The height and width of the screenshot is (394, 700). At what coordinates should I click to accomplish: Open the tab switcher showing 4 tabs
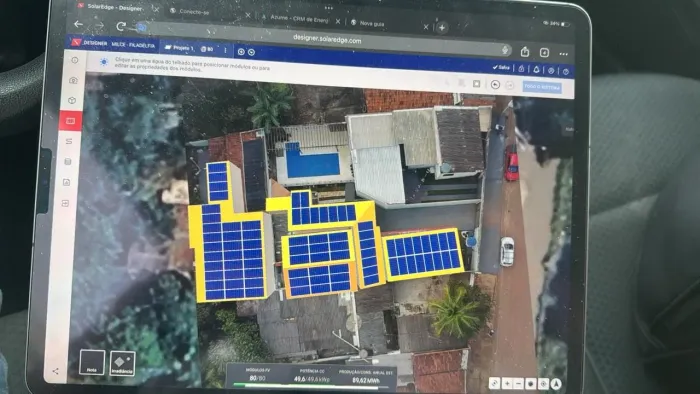tap(544, 53)
